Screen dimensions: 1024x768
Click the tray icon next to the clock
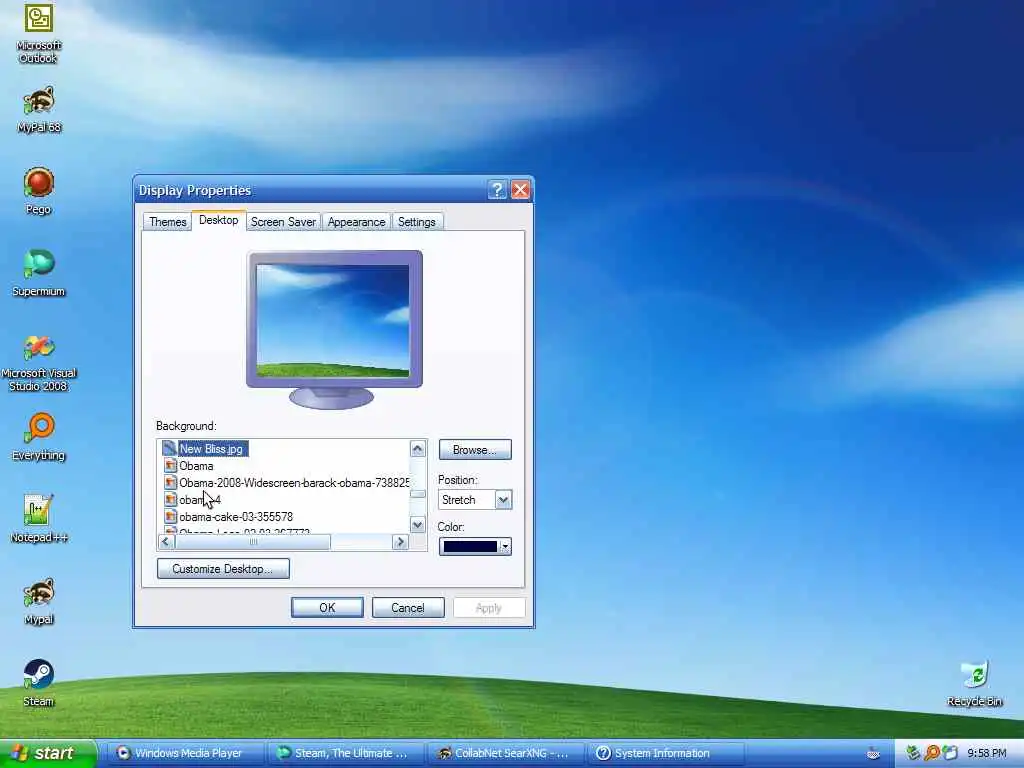[950, 753]
